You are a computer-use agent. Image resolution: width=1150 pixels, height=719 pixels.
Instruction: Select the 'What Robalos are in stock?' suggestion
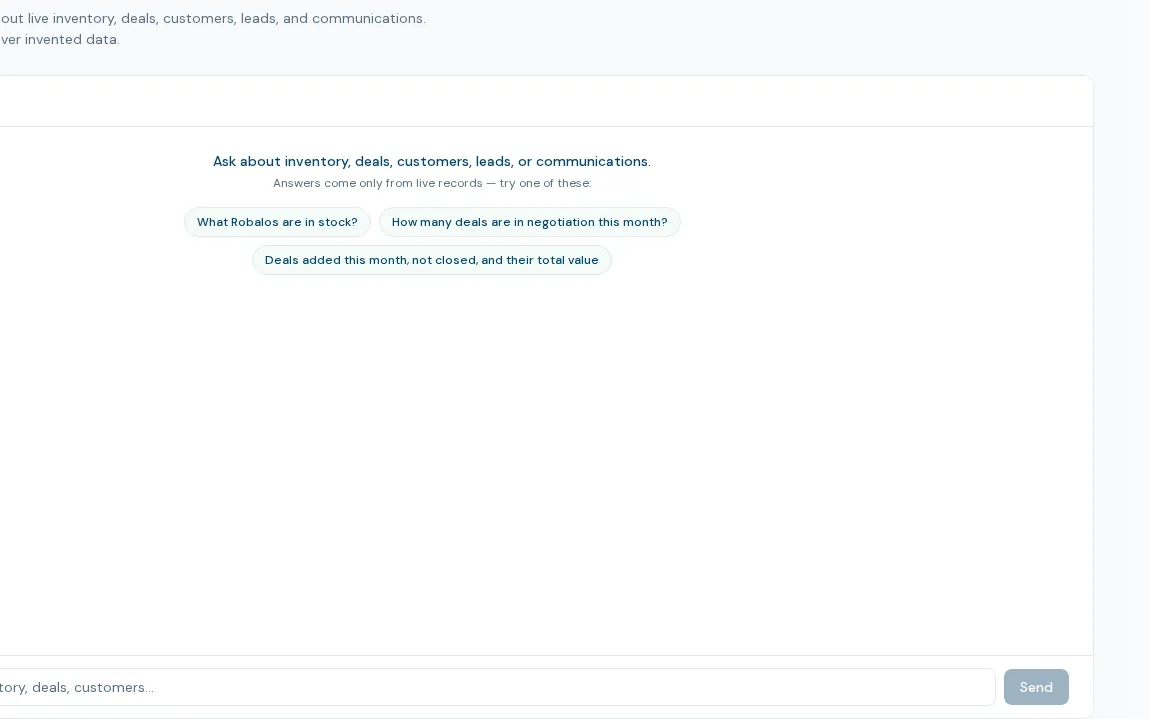click(277, 222)
